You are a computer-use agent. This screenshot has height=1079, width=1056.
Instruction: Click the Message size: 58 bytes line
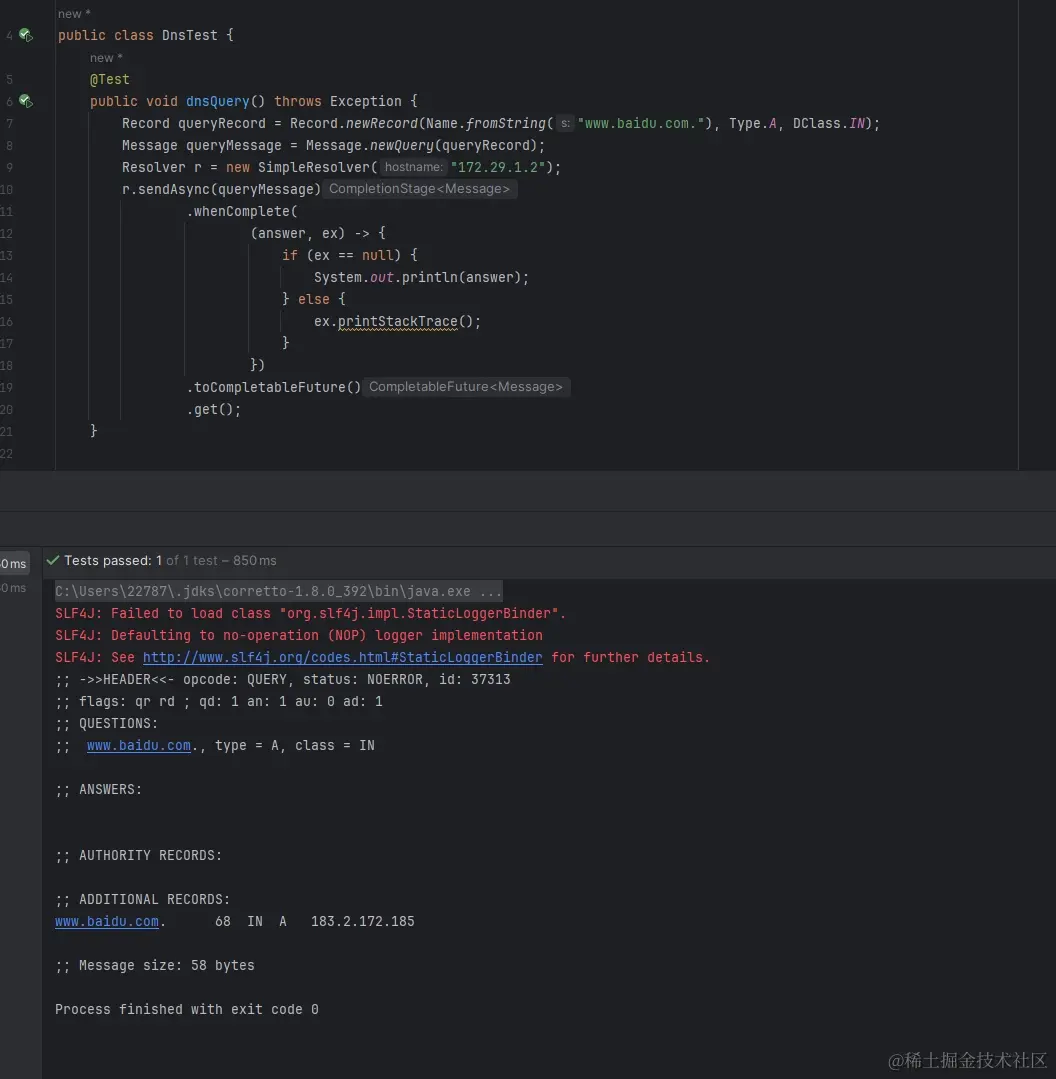tap(155, 965)
